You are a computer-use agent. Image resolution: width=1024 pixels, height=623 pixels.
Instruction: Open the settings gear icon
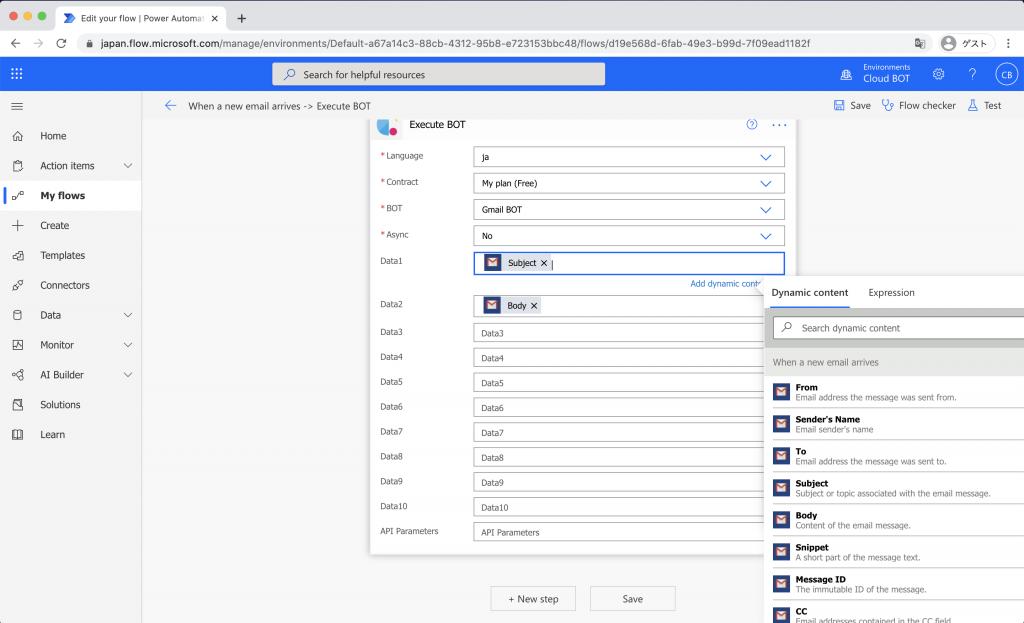[x=938, y=74]
